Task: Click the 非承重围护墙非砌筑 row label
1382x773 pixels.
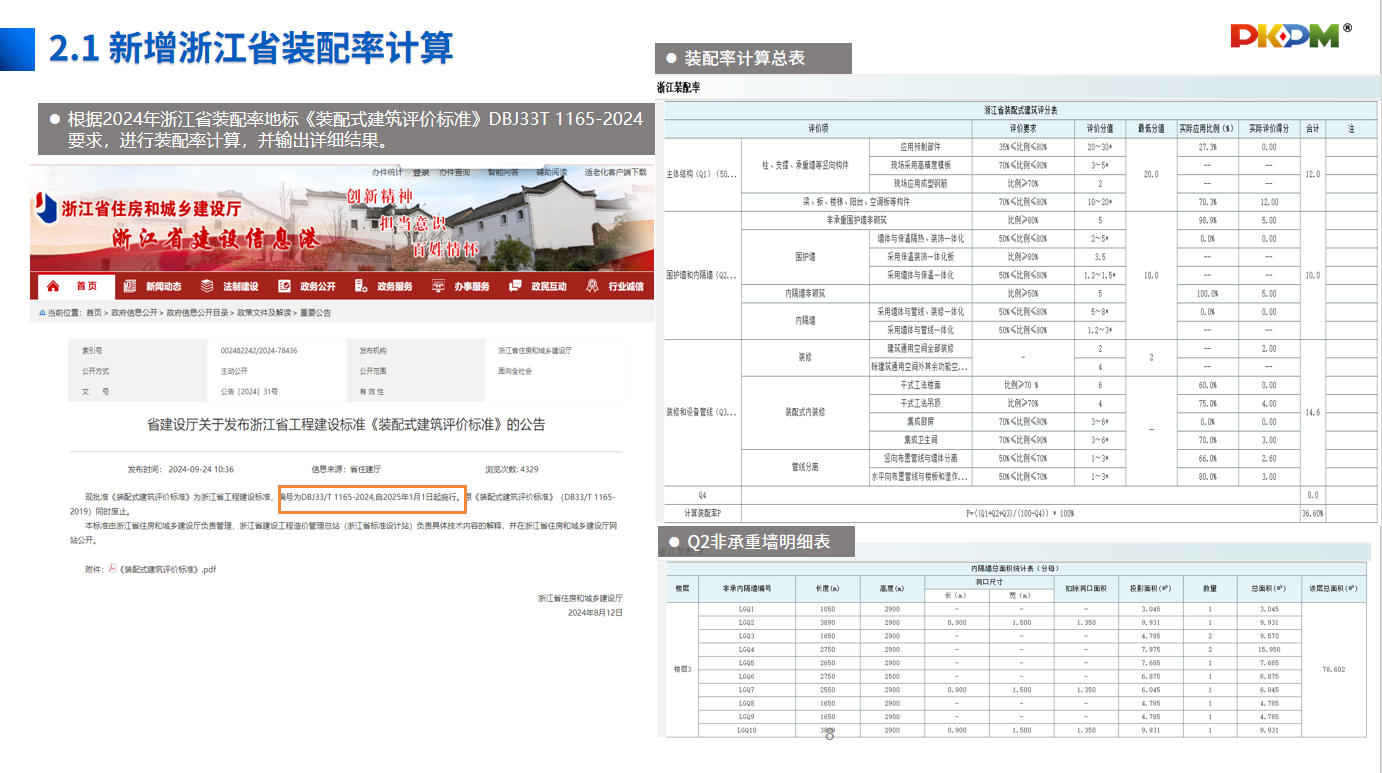Action: tap(856, 220)
